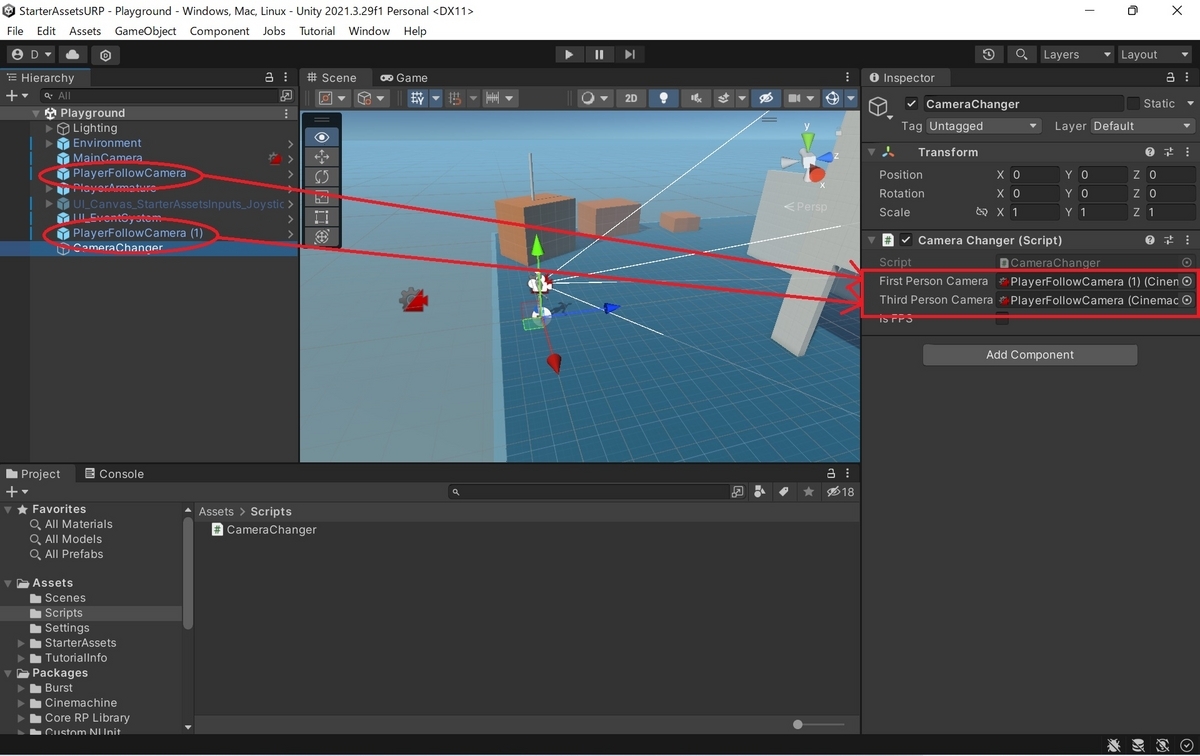
Task: Open the Untagged tag dropdown
Action: click(982, 126)
